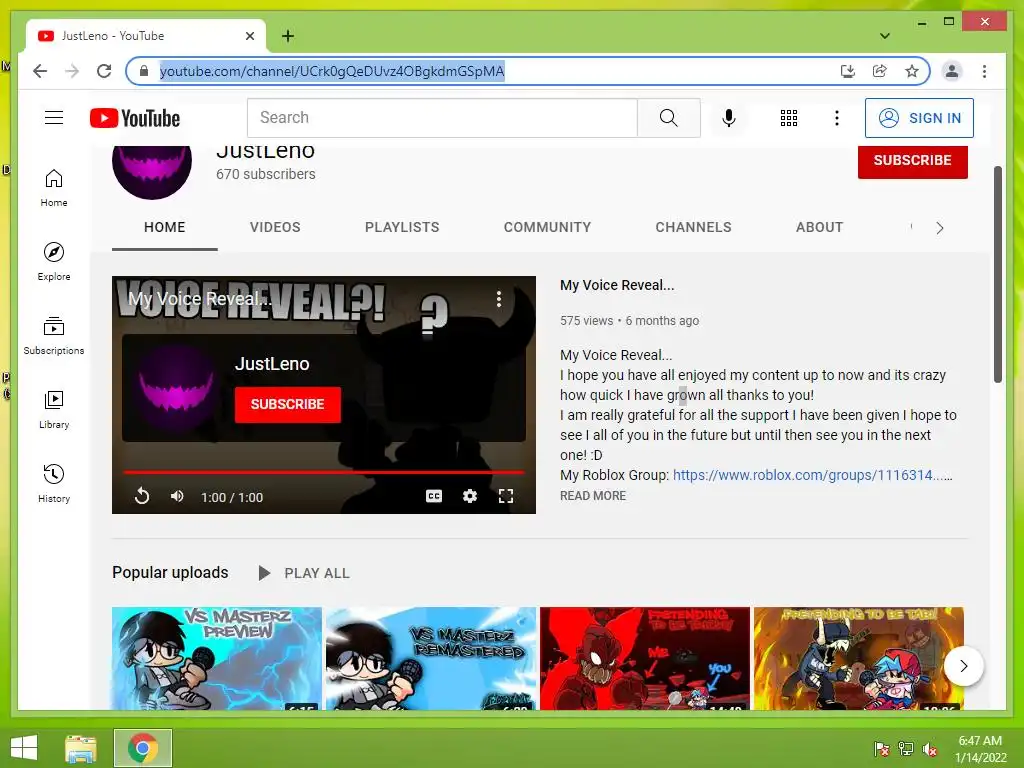Click the SIGN IN button
Viewport: 1024px width, 768px height.
pyautogui.click(x=920, y=118)
